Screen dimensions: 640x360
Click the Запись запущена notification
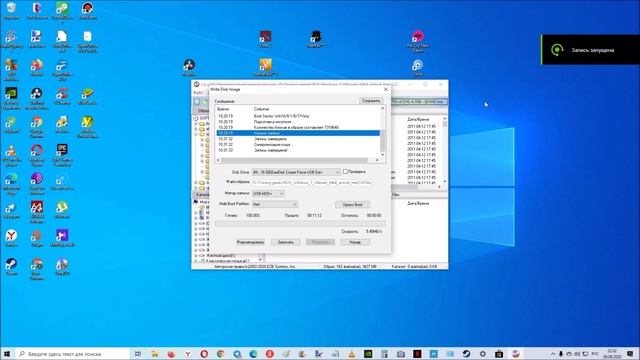[x=590, y=50]
